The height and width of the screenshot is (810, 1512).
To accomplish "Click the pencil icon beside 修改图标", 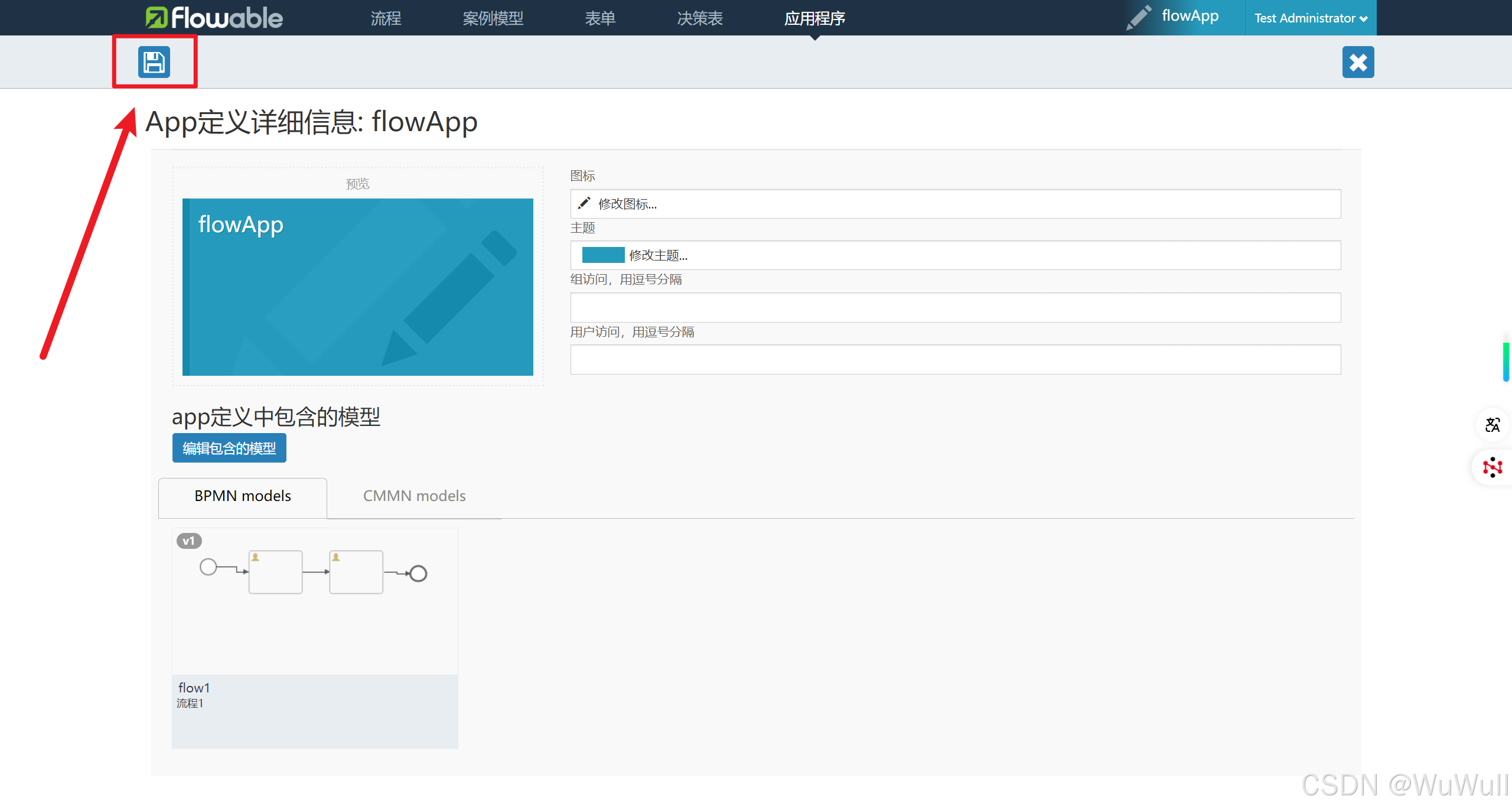I will [584, 204].
